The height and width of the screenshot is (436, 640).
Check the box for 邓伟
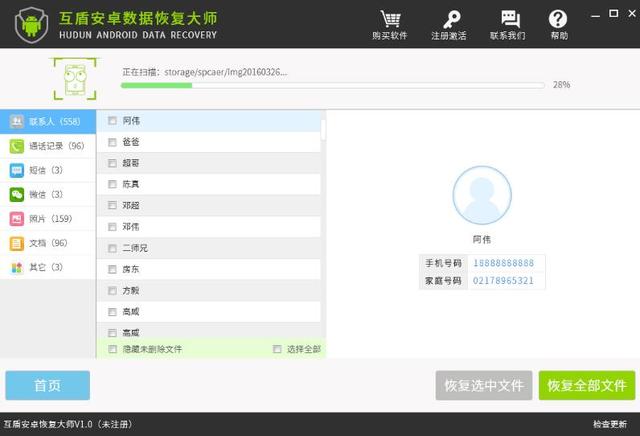[112, 227]
